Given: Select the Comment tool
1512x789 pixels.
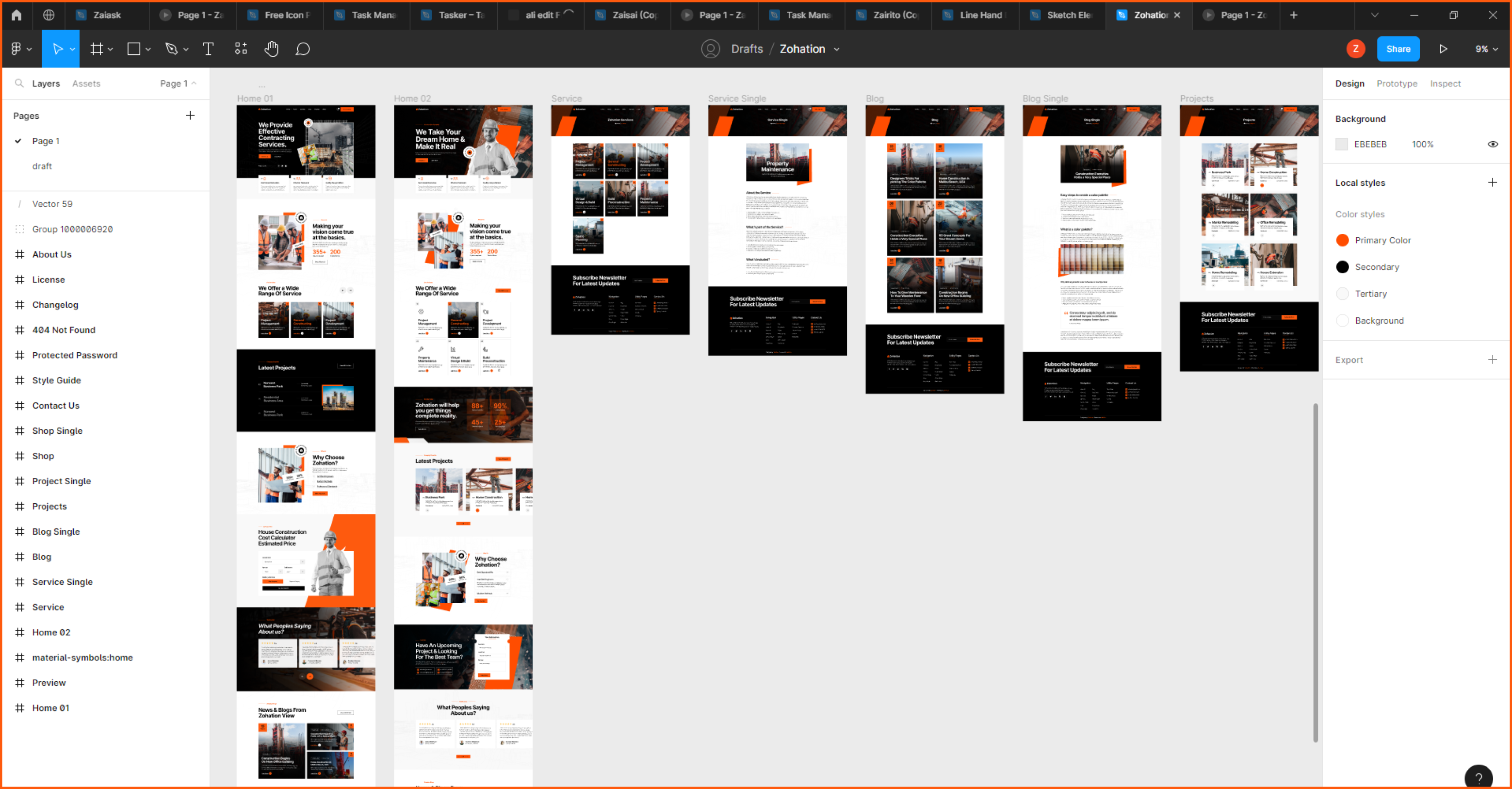Looking at the screenshot, I should click(x=302, y=49).
